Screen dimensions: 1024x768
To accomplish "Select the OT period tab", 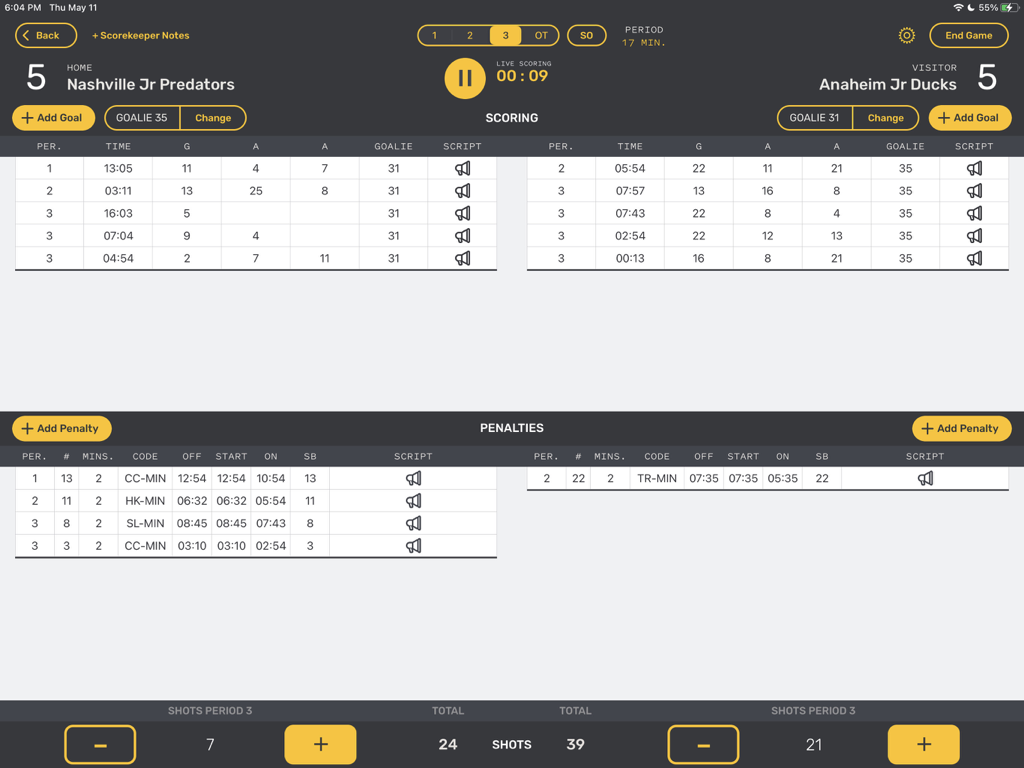I will 541,35.
